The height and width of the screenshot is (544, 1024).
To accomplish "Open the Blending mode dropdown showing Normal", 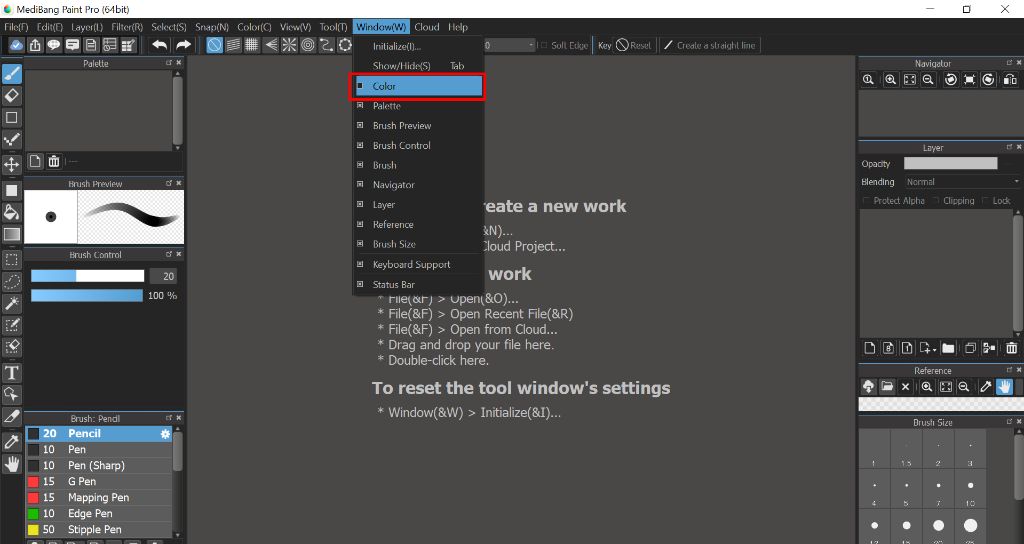I will point(961,182).
